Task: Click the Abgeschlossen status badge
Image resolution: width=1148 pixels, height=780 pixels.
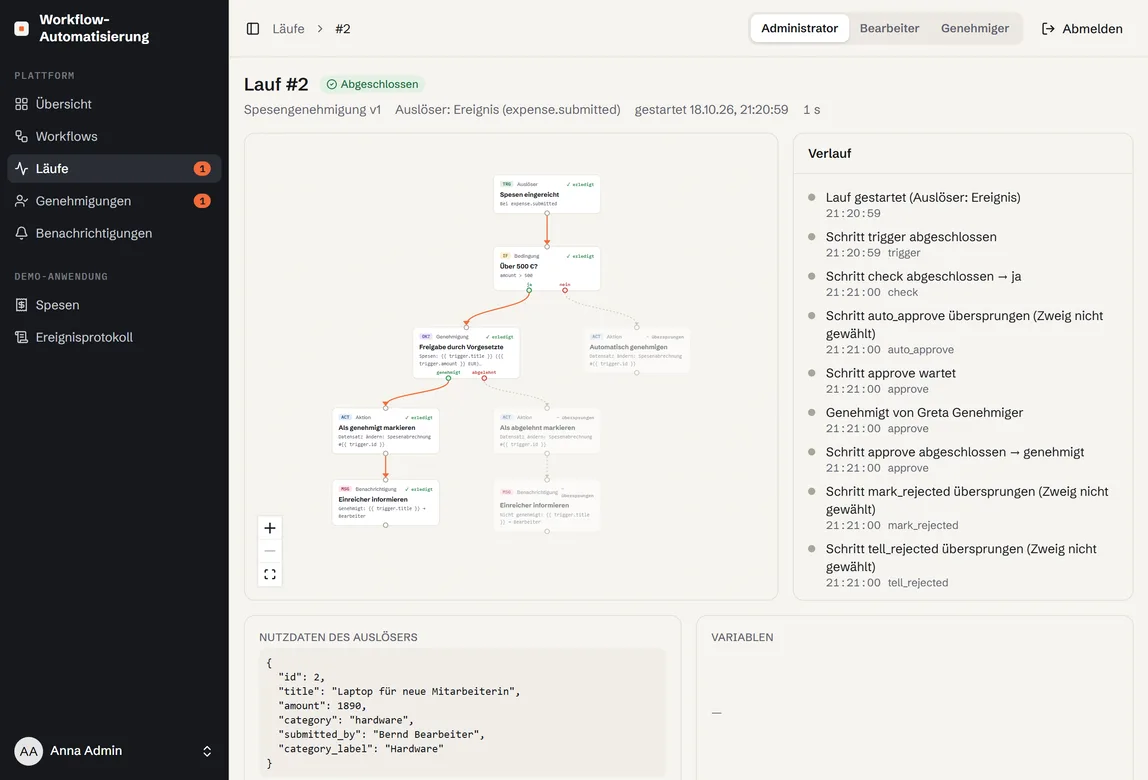Action: pos(372,84)
